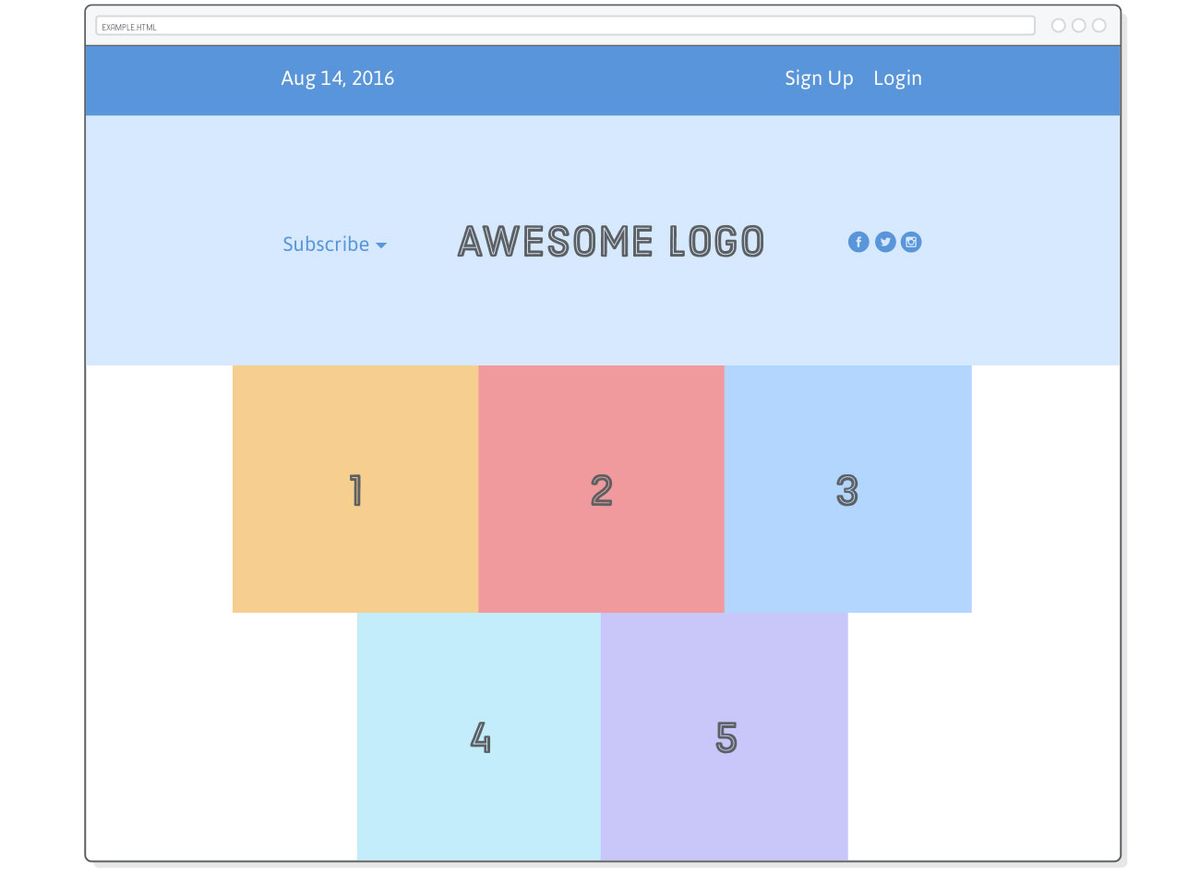Click the middle browser window control circle
The image size is (1200, 873).
click(1077, 25)
